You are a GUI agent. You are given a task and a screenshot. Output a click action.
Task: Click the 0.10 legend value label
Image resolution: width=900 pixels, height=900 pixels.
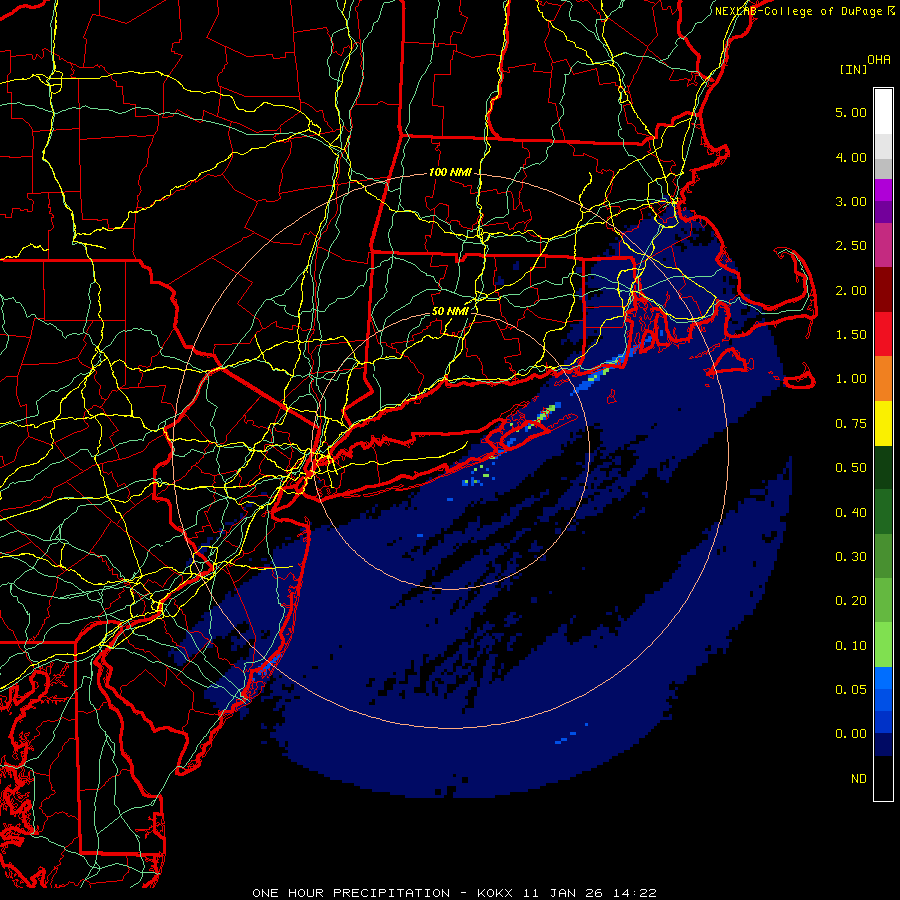(x=851, y=646)
